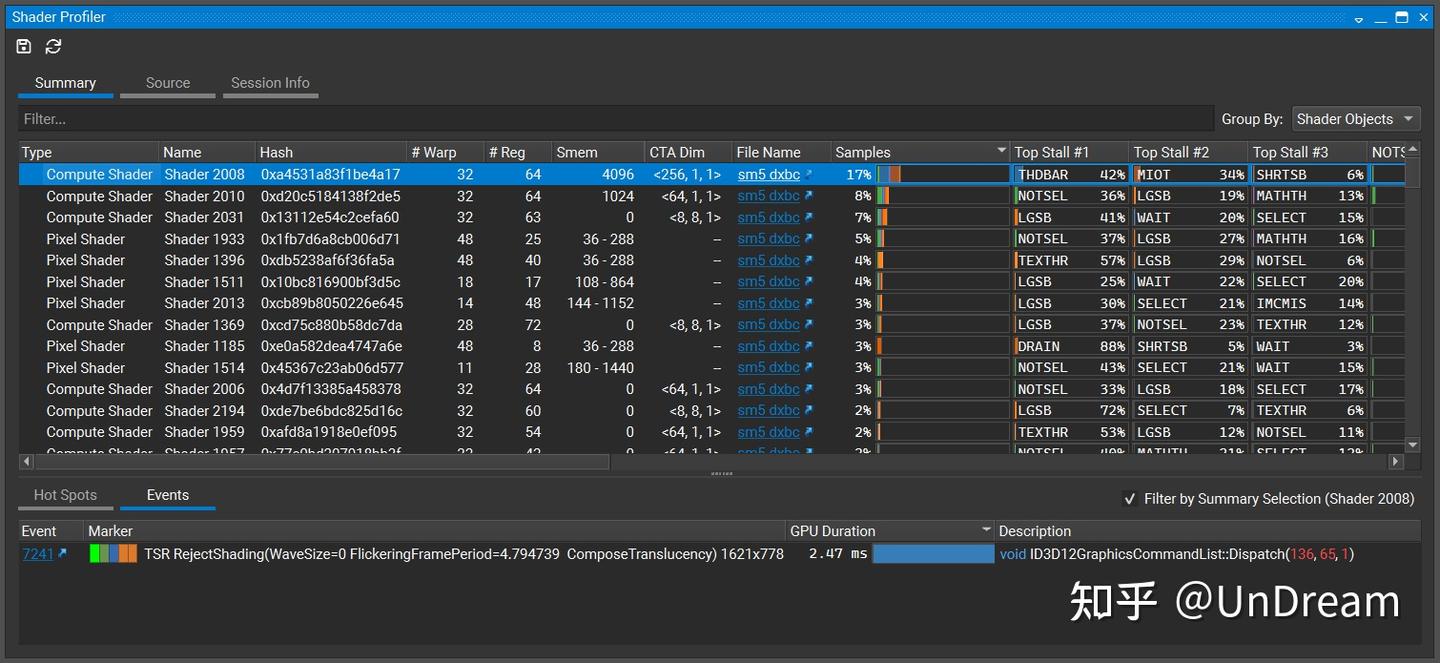The image size is (1440, 663).
Task: Click the save icon in toolbar
Action: pyautogui.click(x=24, y=46)
